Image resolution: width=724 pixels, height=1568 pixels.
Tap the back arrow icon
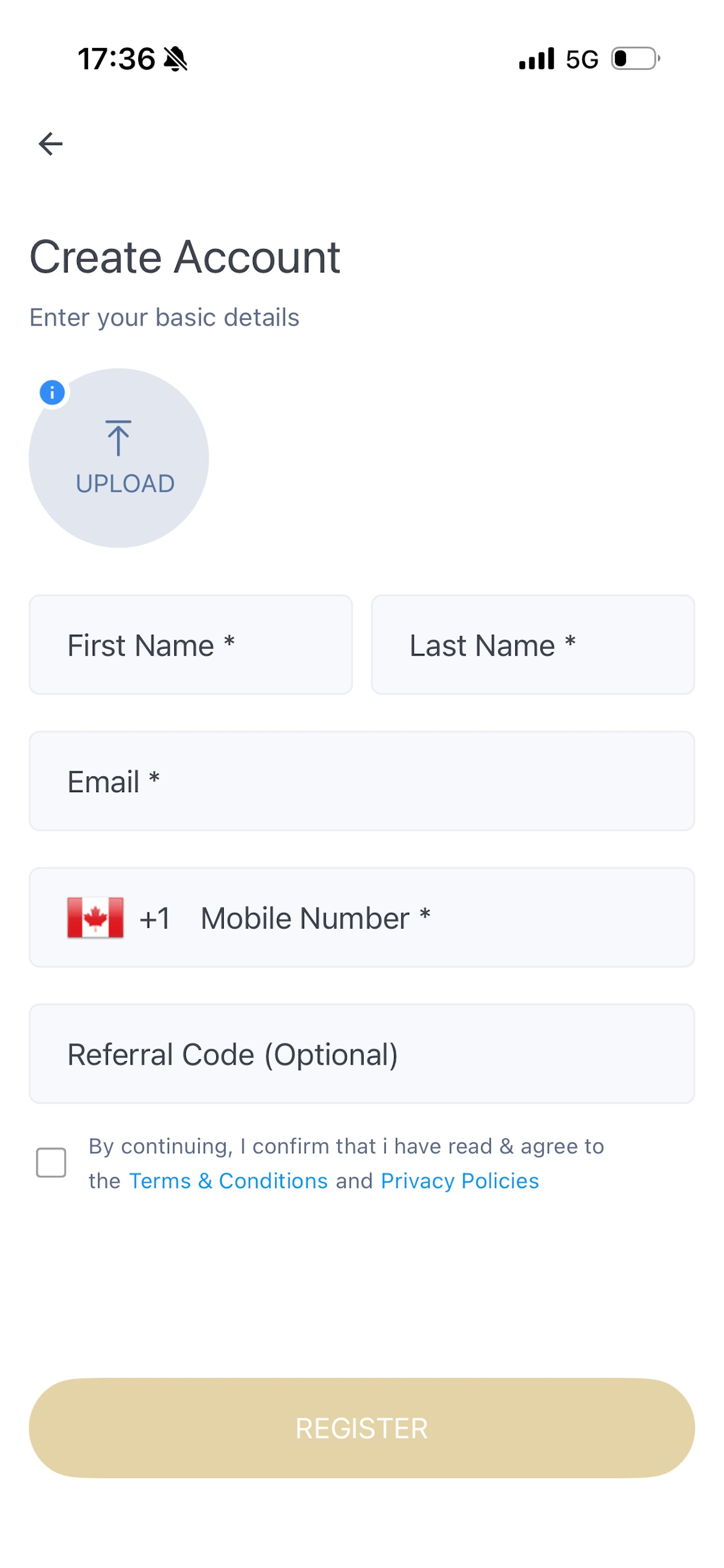tap(51, 143)
